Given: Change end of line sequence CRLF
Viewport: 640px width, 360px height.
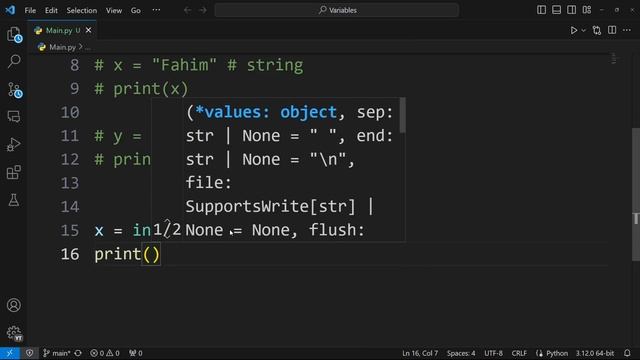Looking at the screenshot, I should (x=519, y=353).
